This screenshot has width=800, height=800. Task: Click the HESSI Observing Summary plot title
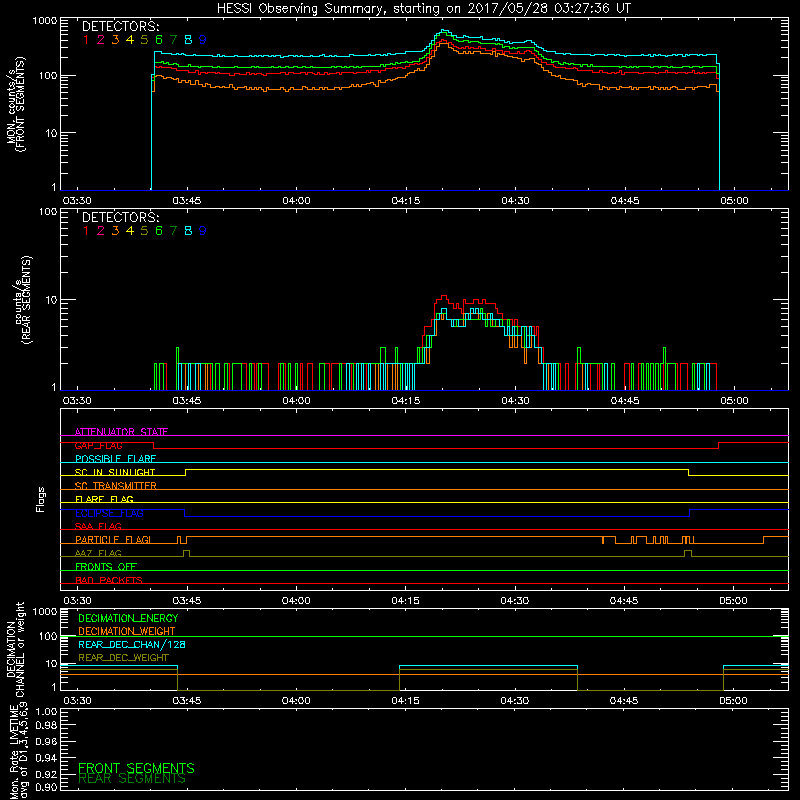[423, 9]
